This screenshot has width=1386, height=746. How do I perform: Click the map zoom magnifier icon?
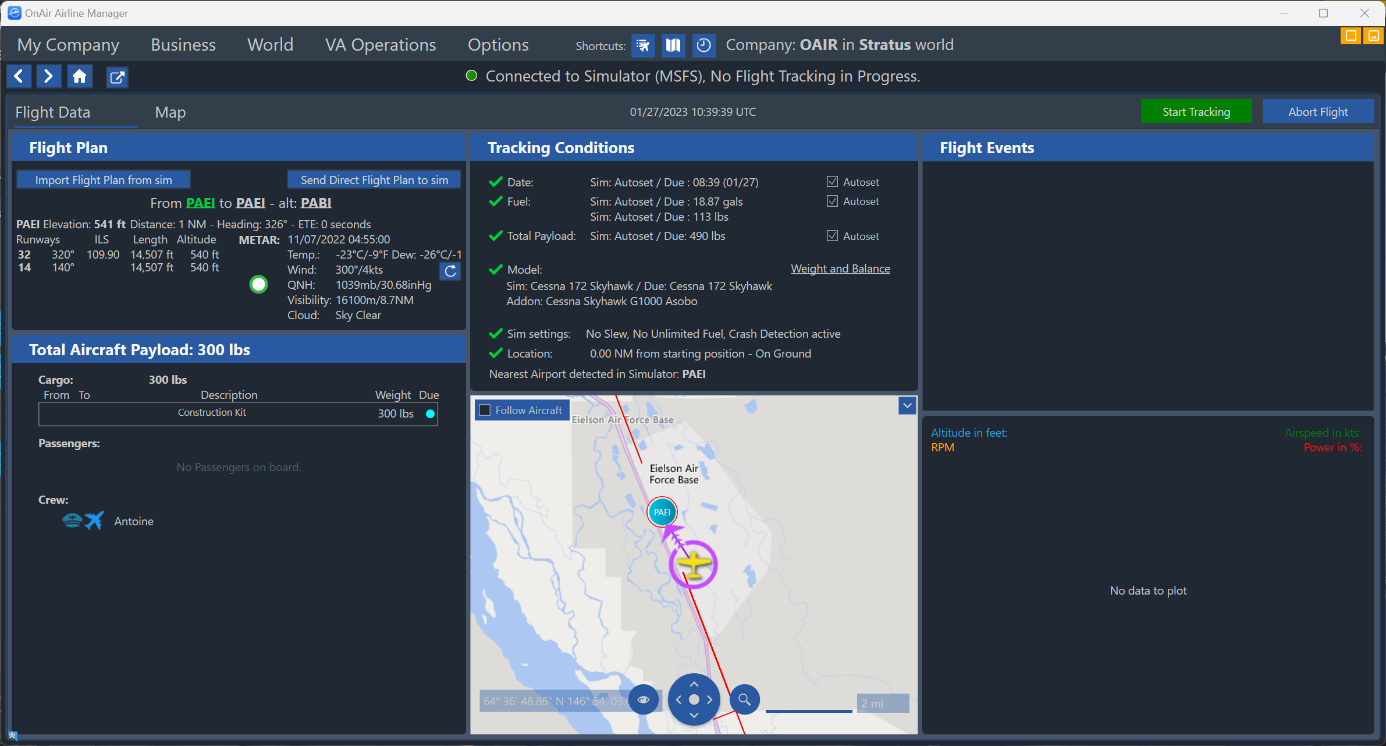tap(745, 699)
